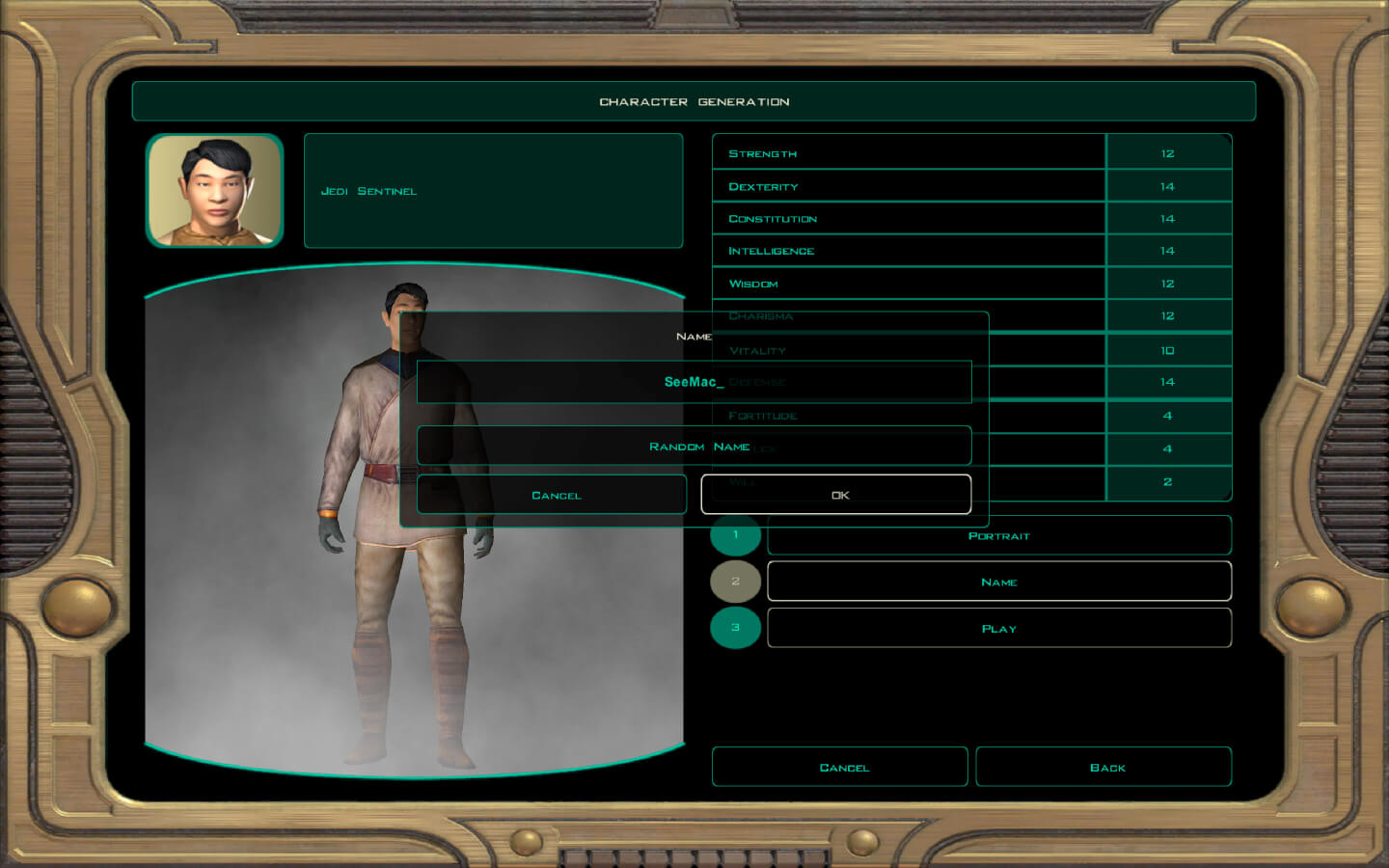Select the Constitution attribute row
1389x868 pixels.
(x=907, y=219)
